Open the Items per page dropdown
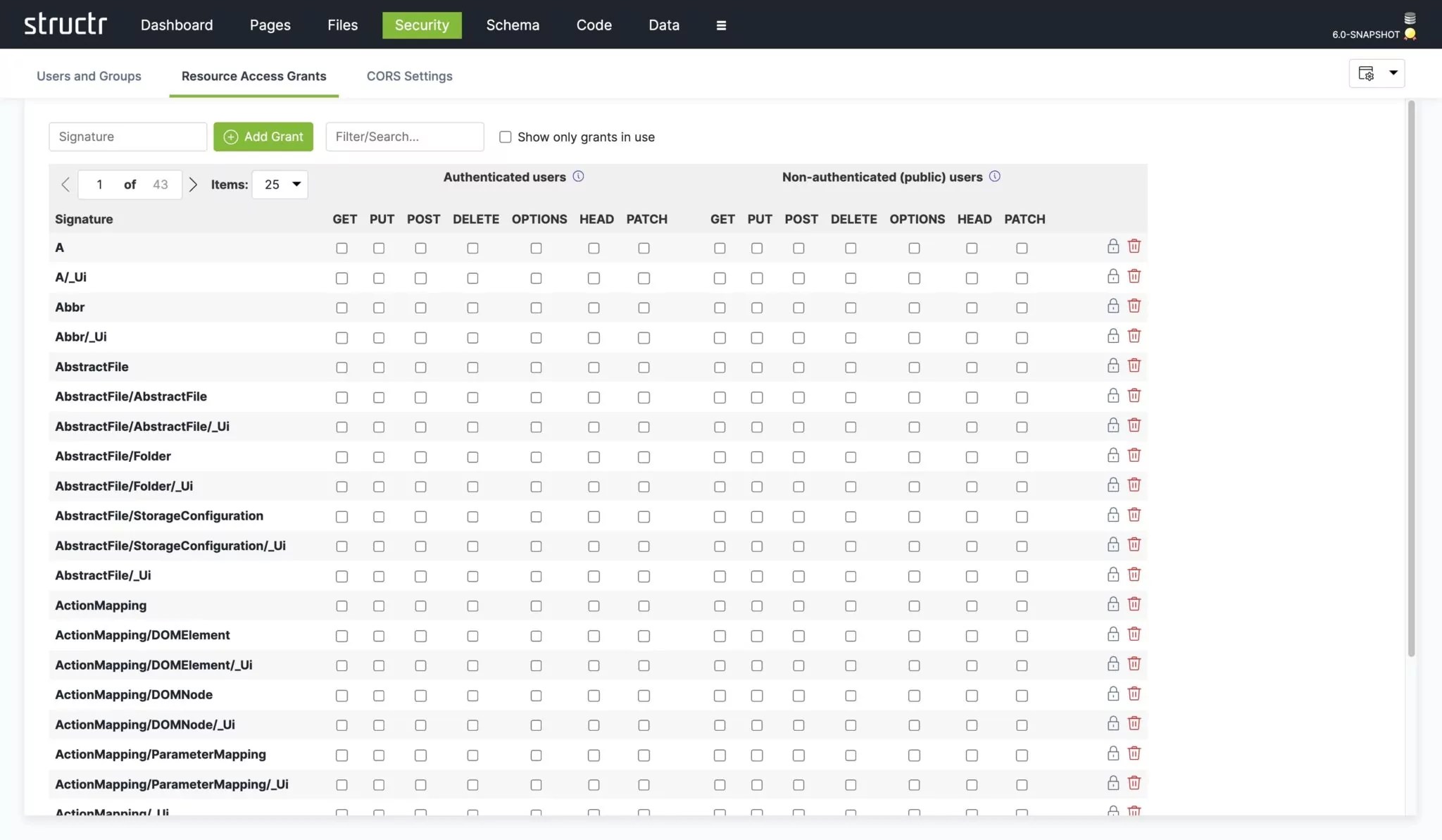Screen dimensions: 1442x840 coord(280,184)
